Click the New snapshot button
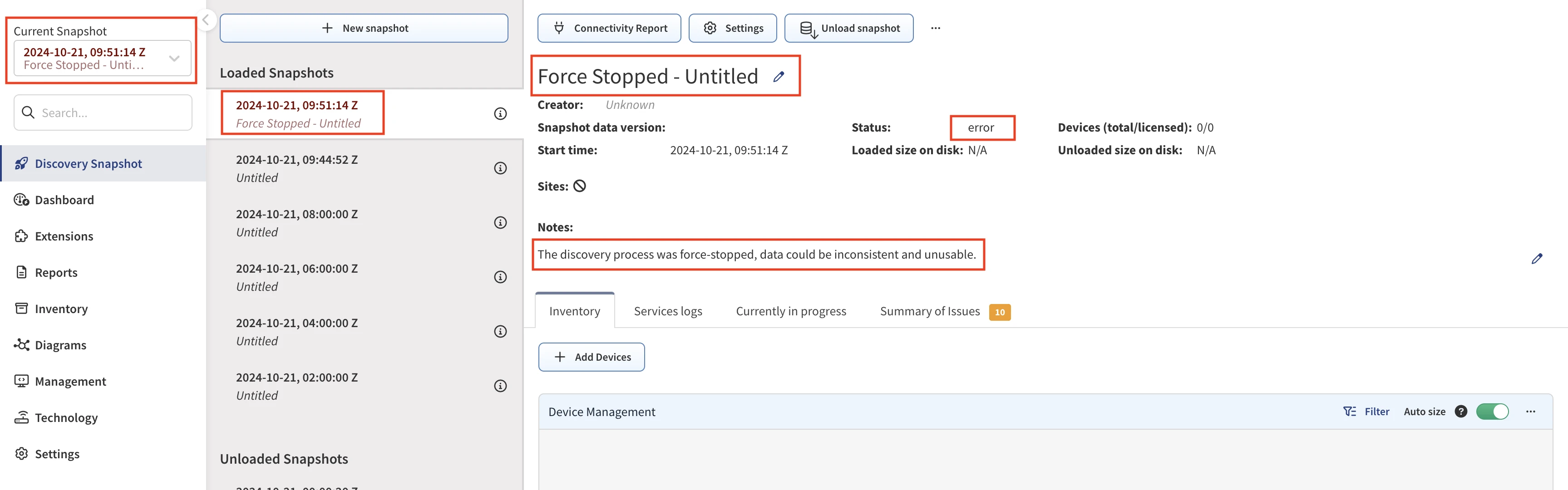1568x490 pixels. pos(363,28)
